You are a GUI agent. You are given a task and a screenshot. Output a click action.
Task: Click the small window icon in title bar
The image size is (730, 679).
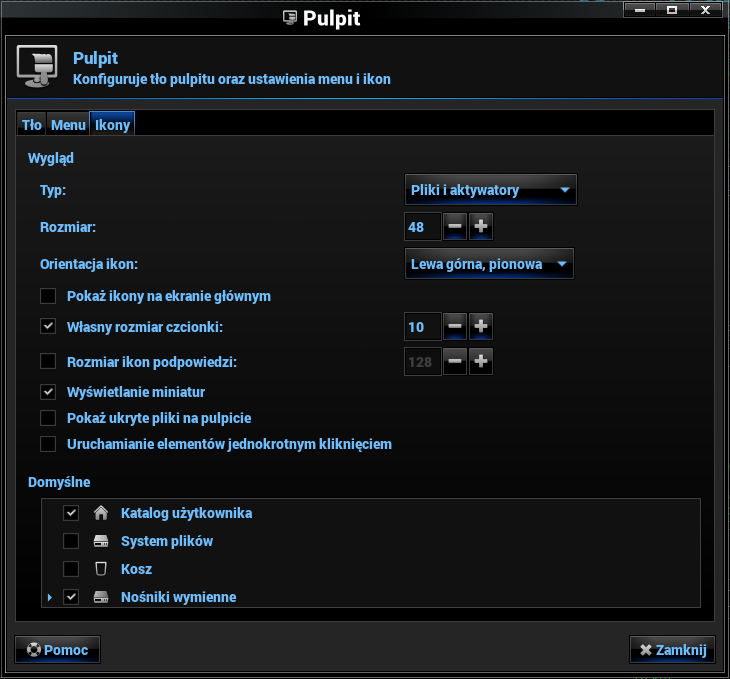pyautogui.click(x=290, y=18)
